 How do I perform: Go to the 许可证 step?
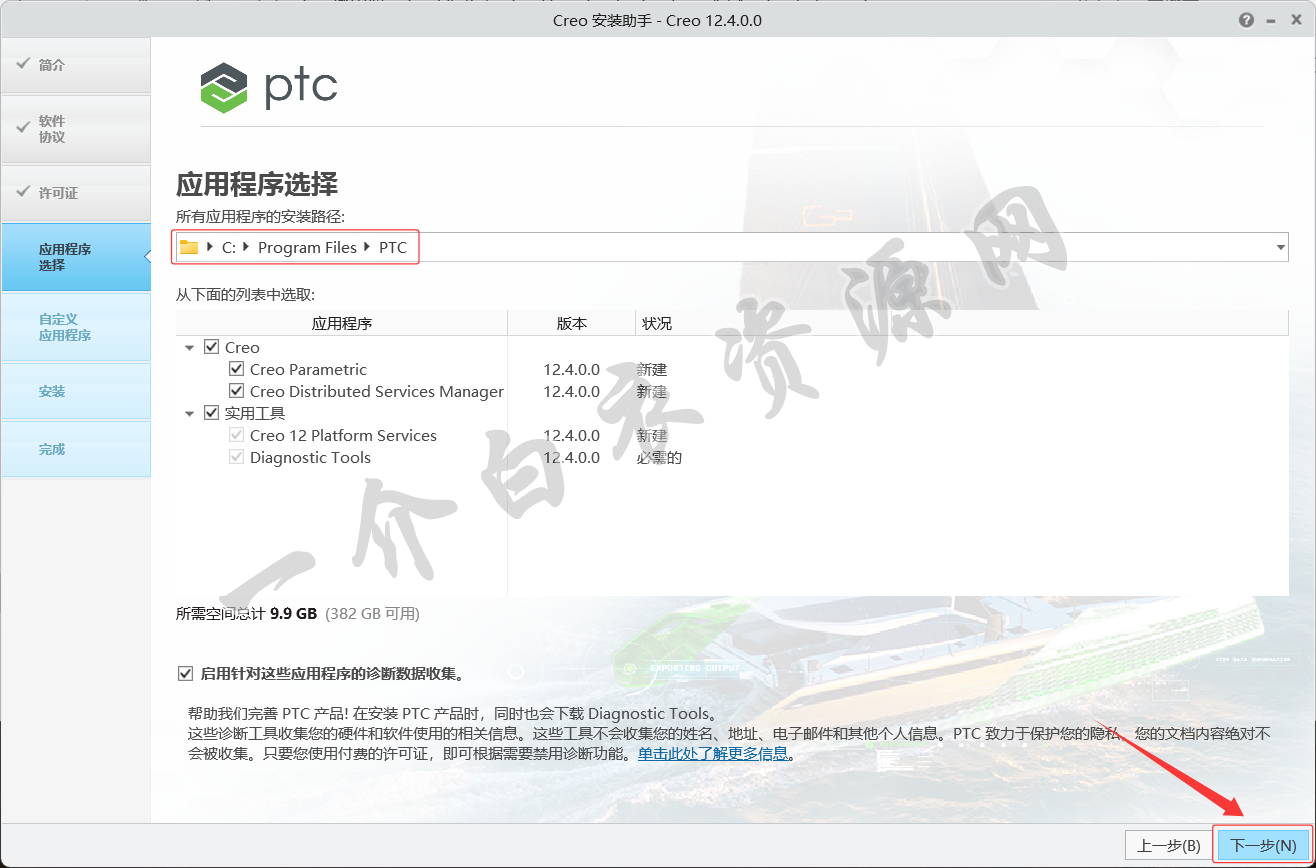point(76,193)
